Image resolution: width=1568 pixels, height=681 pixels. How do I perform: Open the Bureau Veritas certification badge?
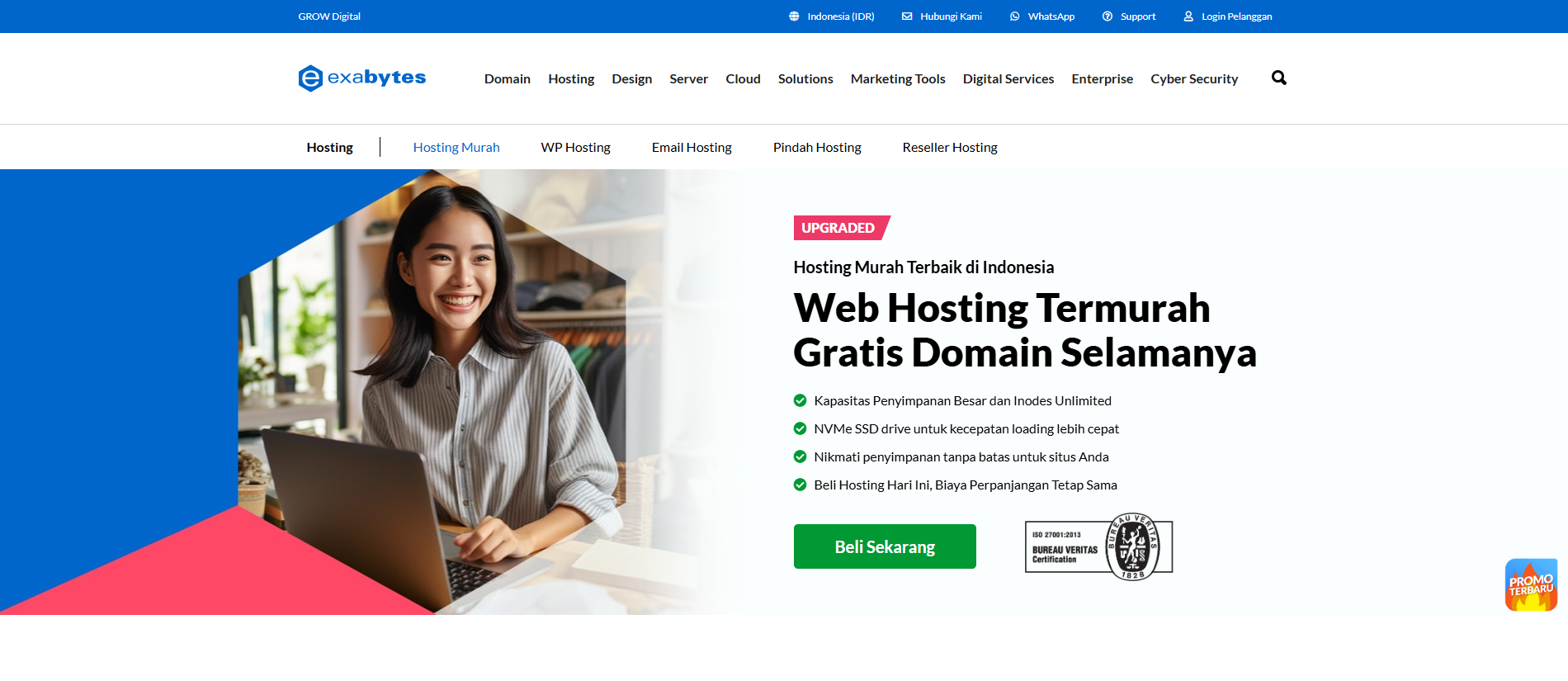1098,546
